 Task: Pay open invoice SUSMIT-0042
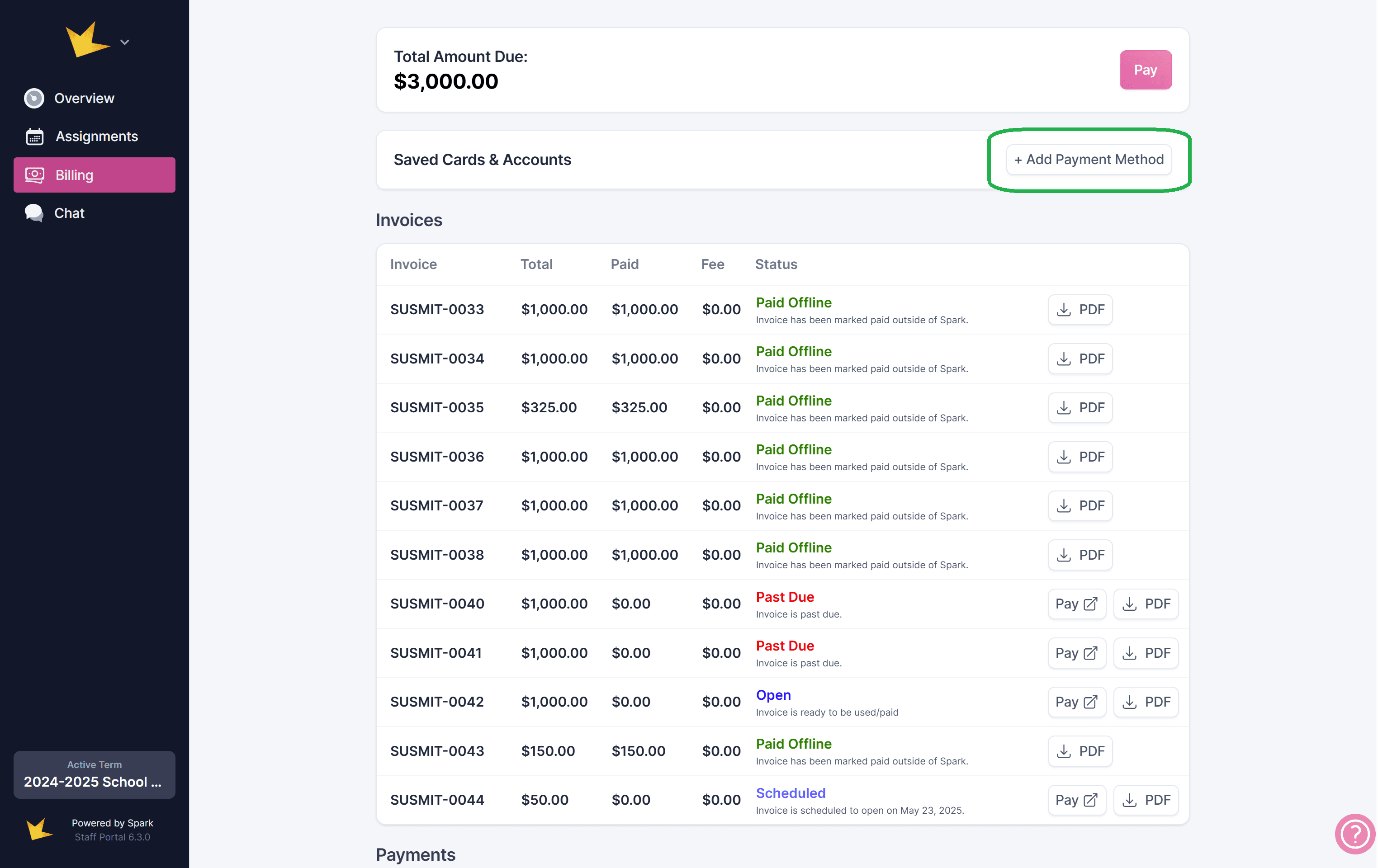[1076, 702]
